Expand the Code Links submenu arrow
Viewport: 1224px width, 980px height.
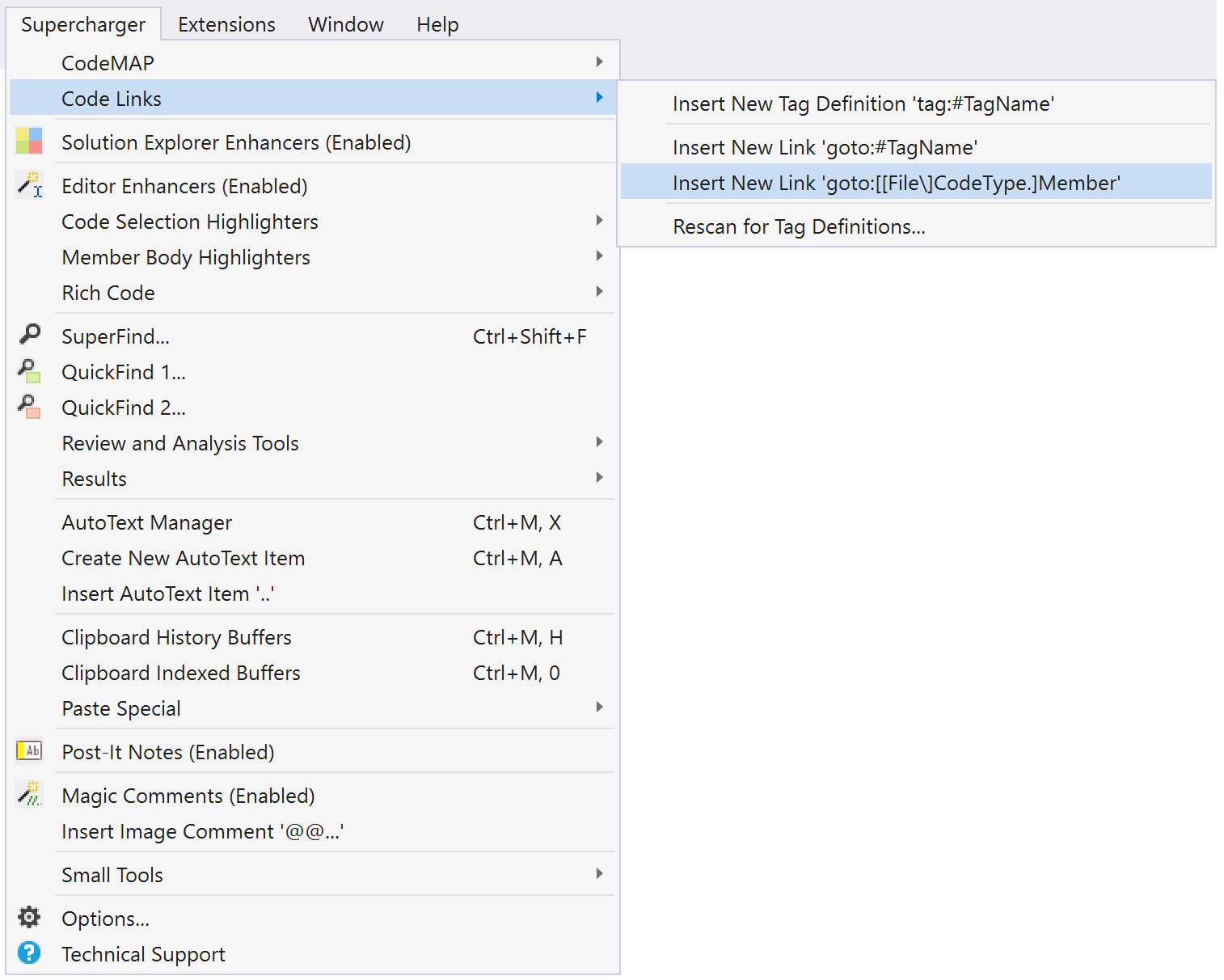[x=599, y=97]
